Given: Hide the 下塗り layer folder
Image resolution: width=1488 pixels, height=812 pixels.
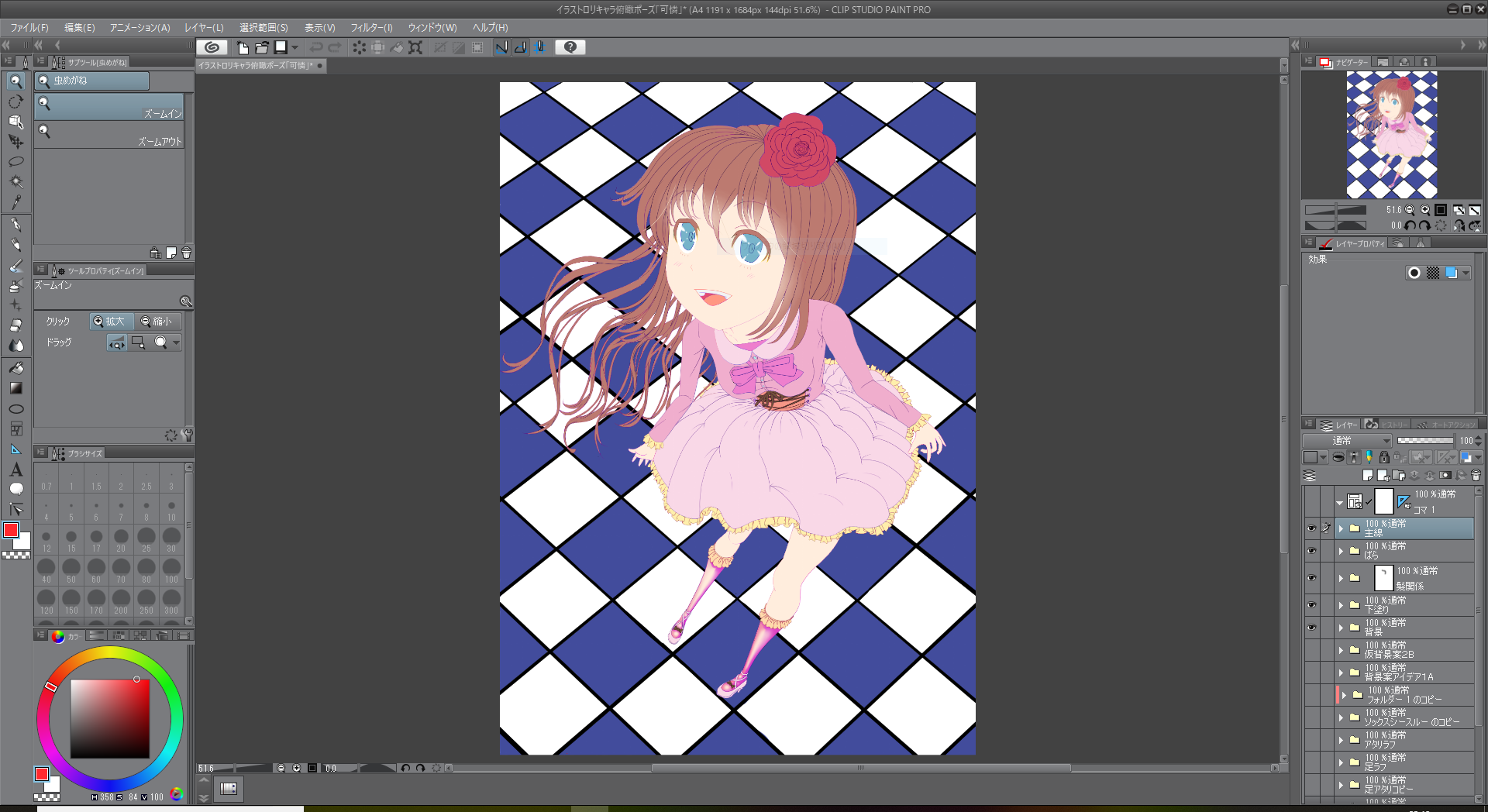Looking at the screenshot, I should pyautogui.click(x=1311, y=605).
